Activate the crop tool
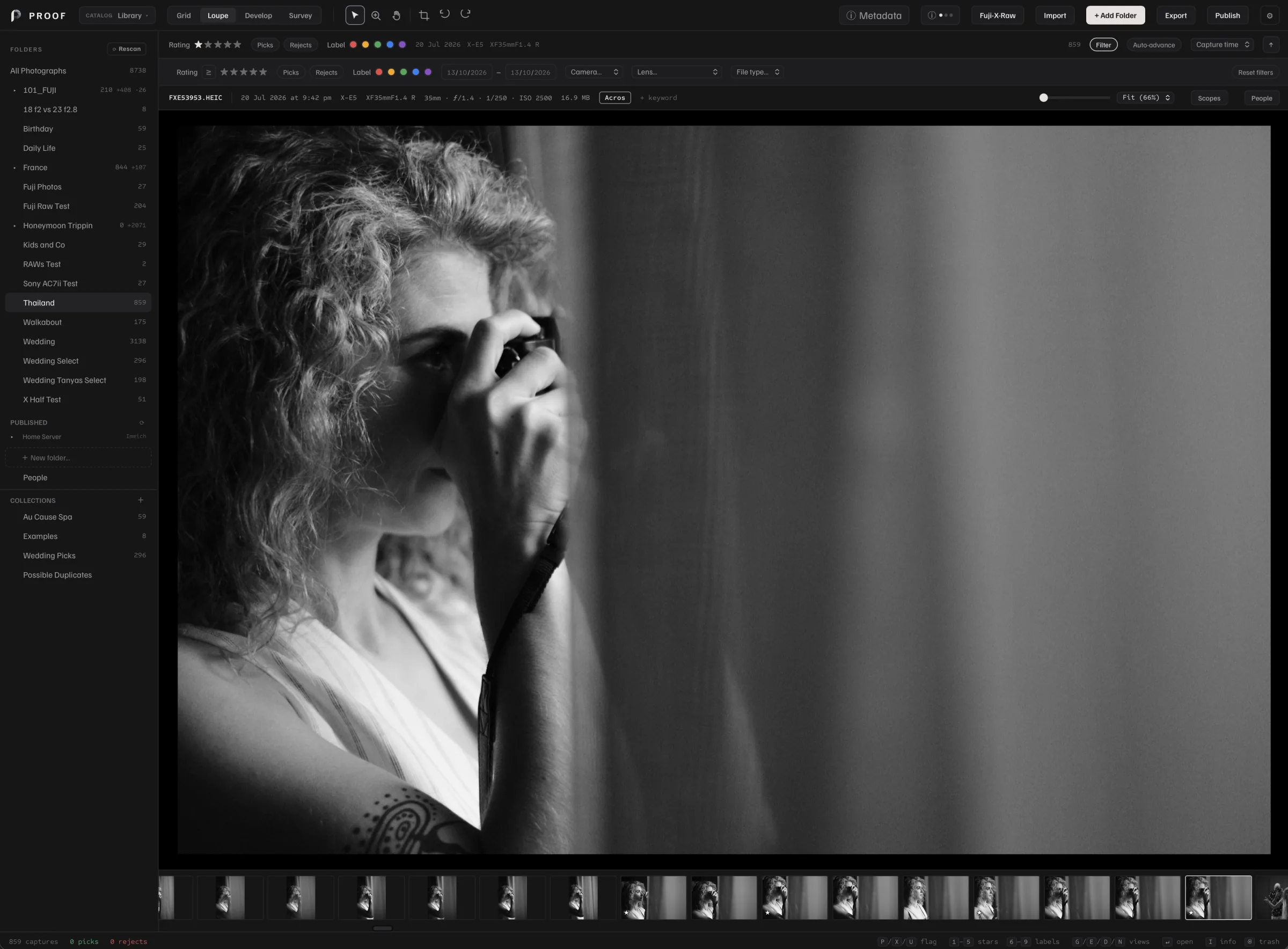Viewport: 1288px width, 949px height. click(424, 16)
